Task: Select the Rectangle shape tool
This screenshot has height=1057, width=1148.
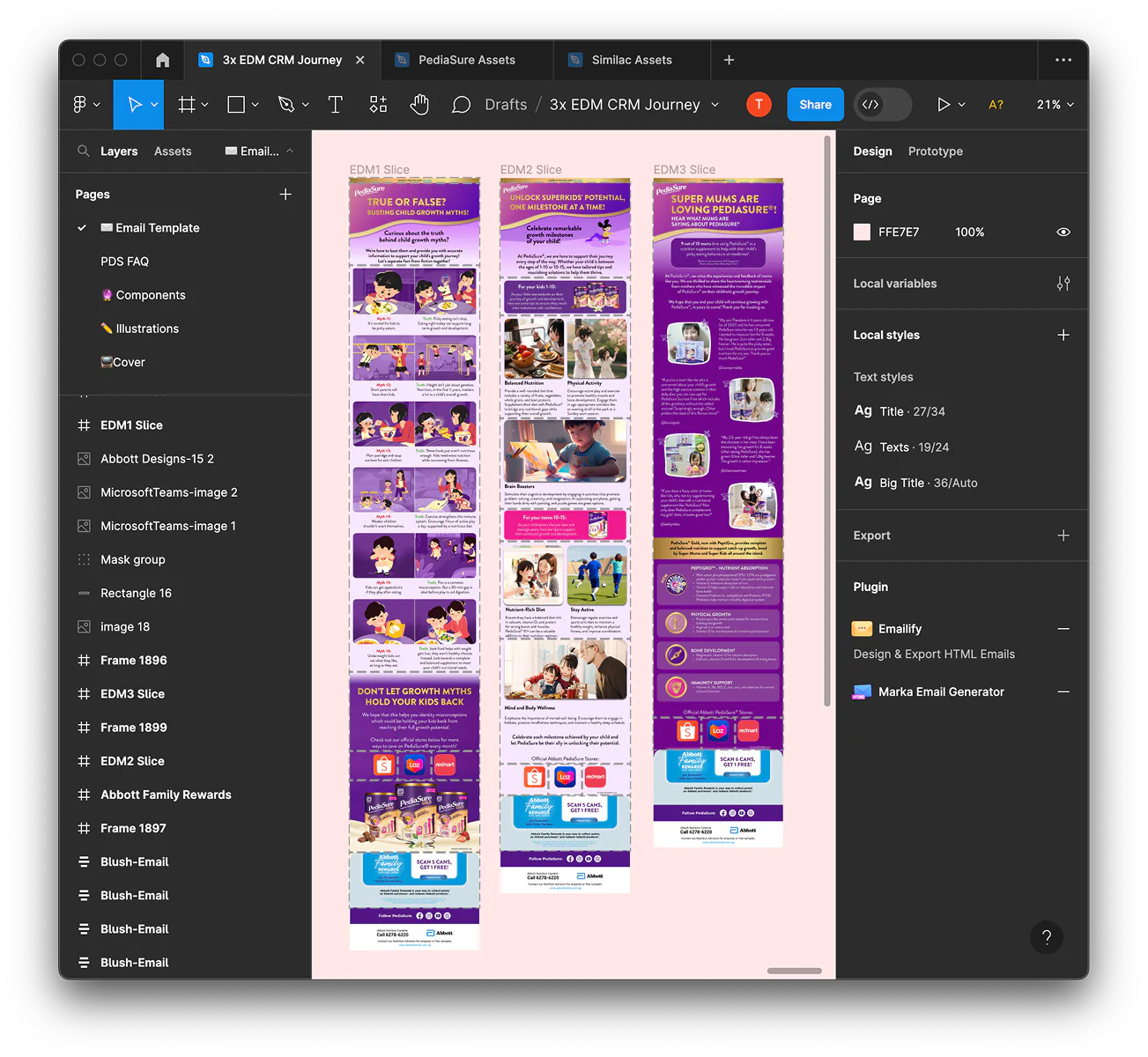Action: coord(236,104)
